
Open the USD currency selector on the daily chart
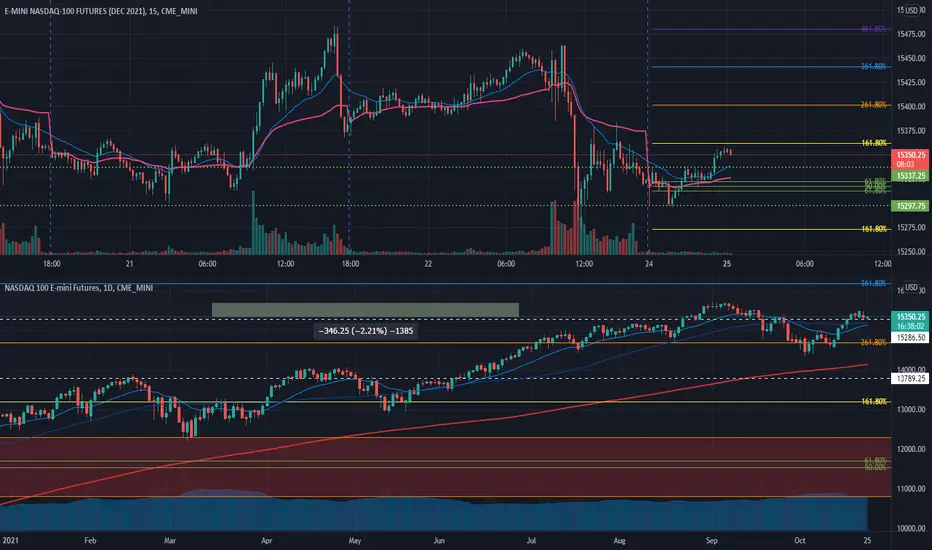tap(911, 287)
